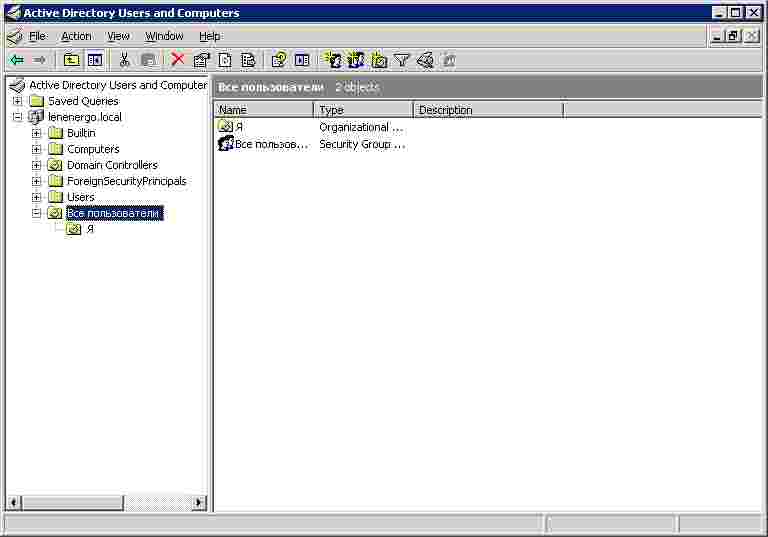Sort list by Name column header
This screenshot has width=768, height=537.
coord(264,110)
